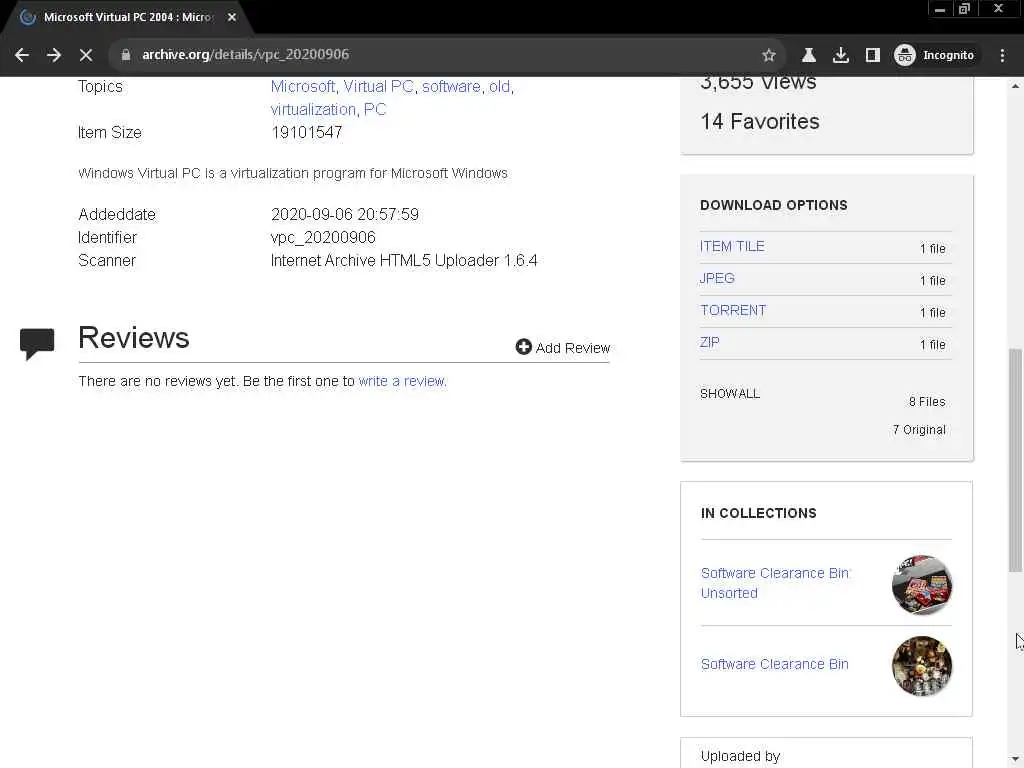Restore down the browser window

(x=964, y=9)
